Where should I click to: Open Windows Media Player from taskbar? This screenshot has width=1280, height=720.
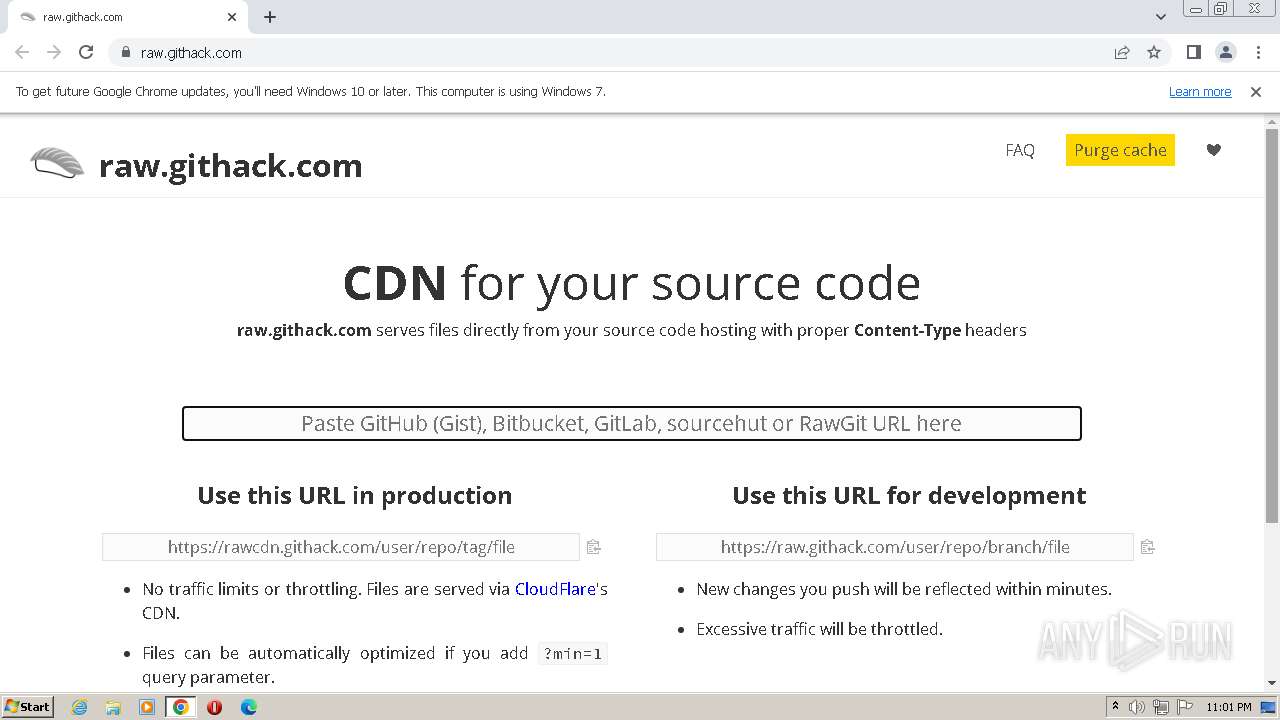point(147,707)
